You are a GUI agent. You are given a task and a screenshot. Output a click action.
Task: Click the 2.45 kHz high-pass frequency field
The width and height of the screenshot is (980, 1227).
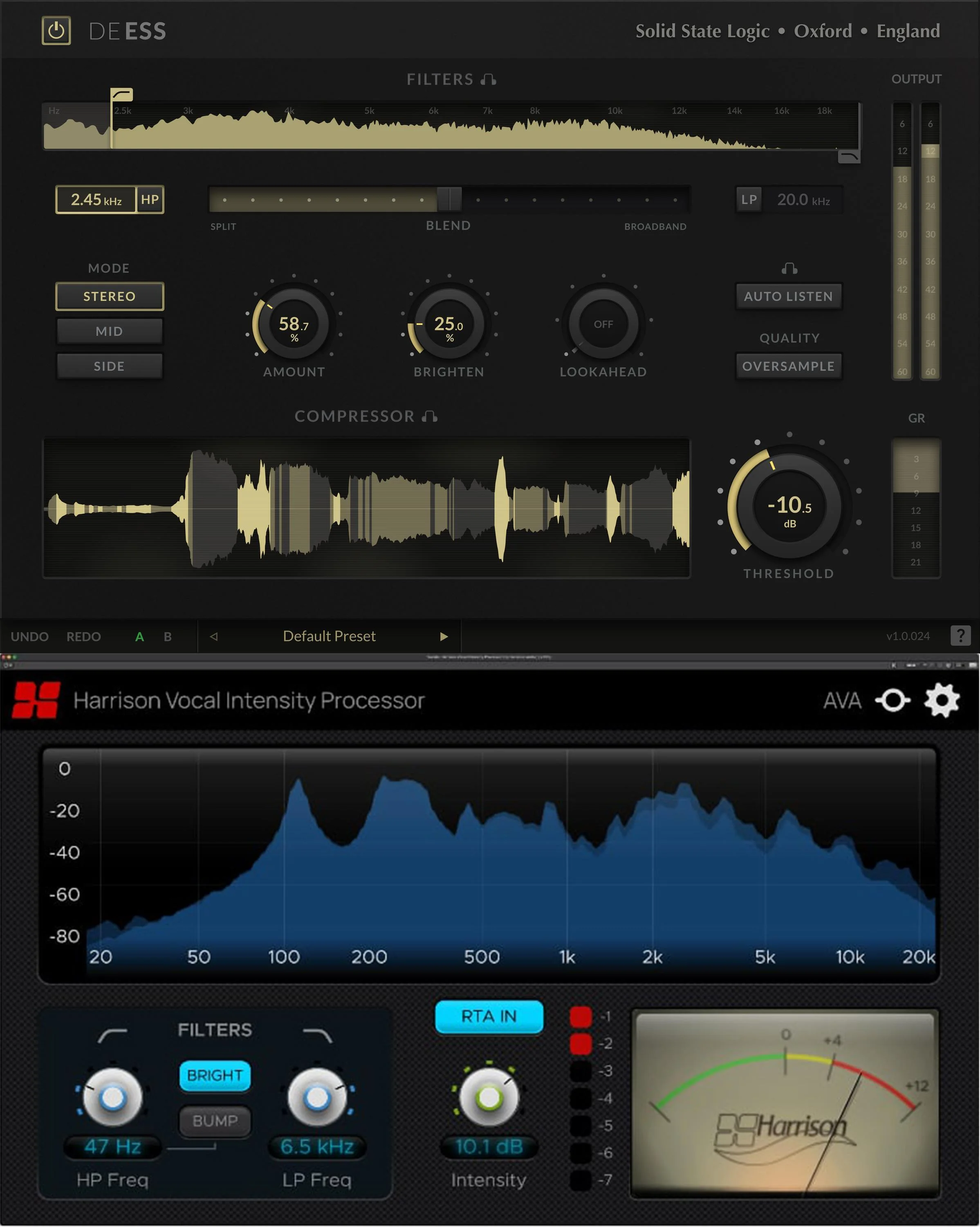[96, 200]
